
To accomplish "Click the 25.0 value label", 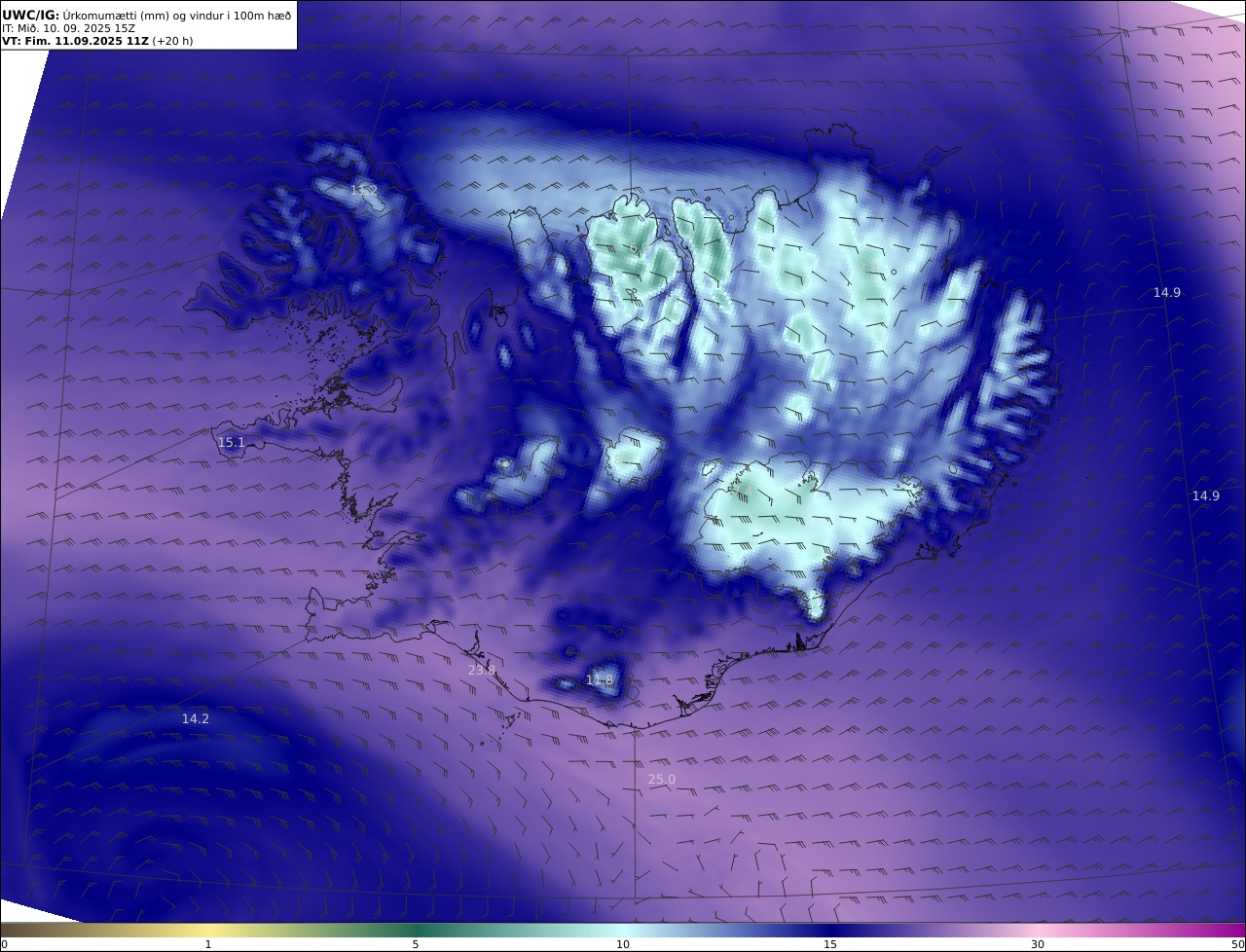I will [661, 779].
